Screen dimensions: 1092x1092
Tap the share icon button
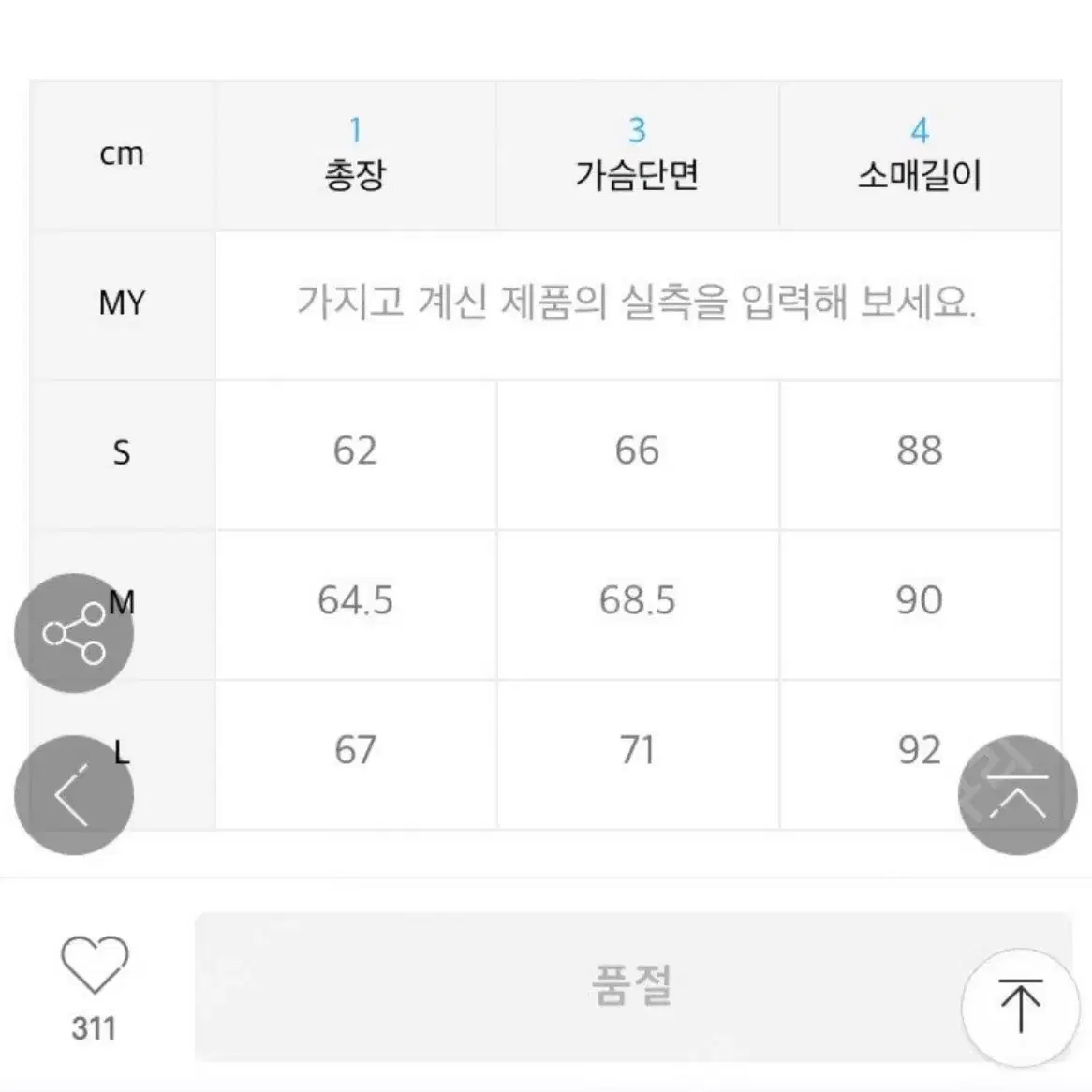(74, 633)
